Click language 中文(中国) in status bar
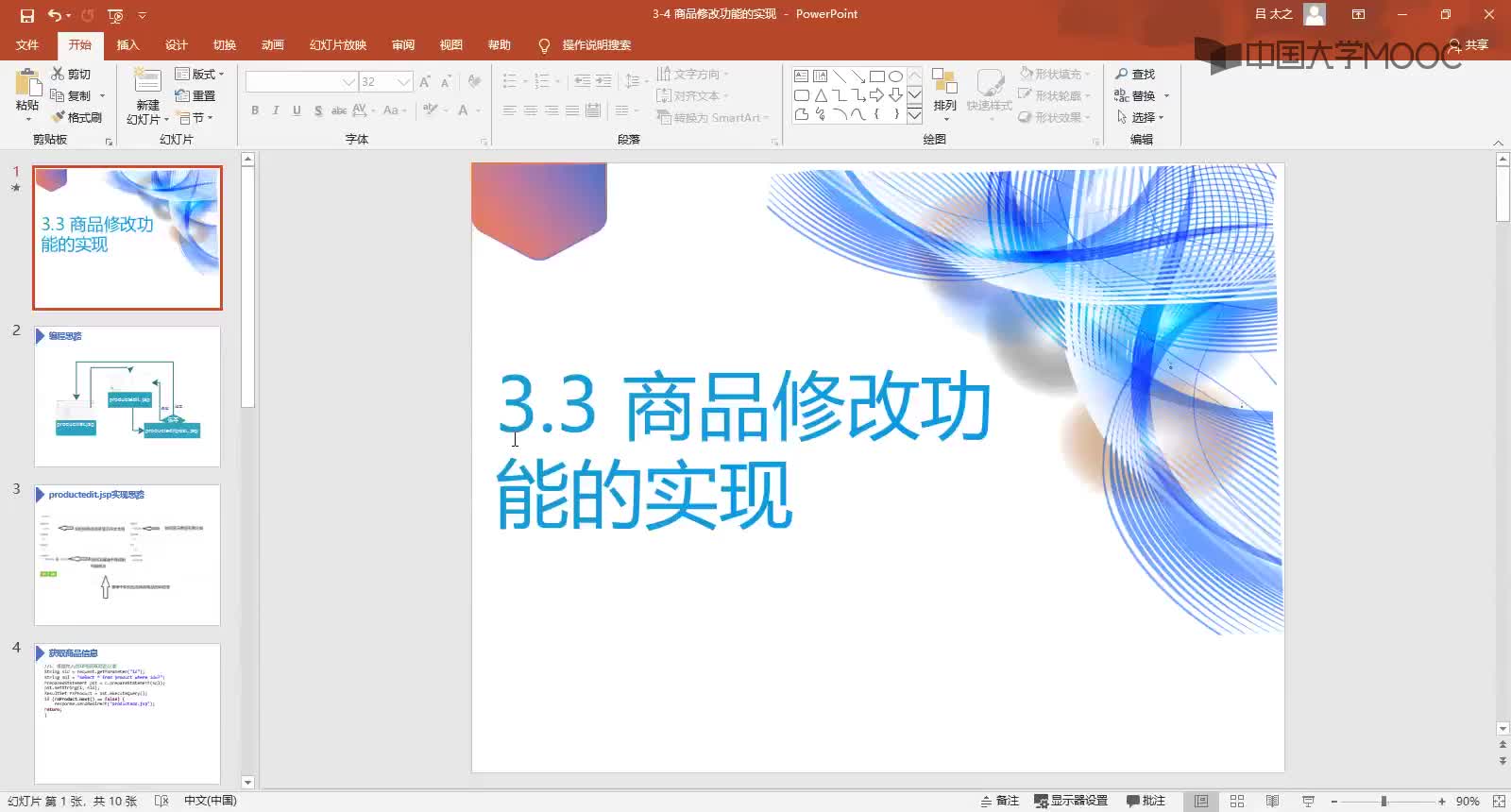The height and width of the screenshot is (812, 1511). point(210,801)
